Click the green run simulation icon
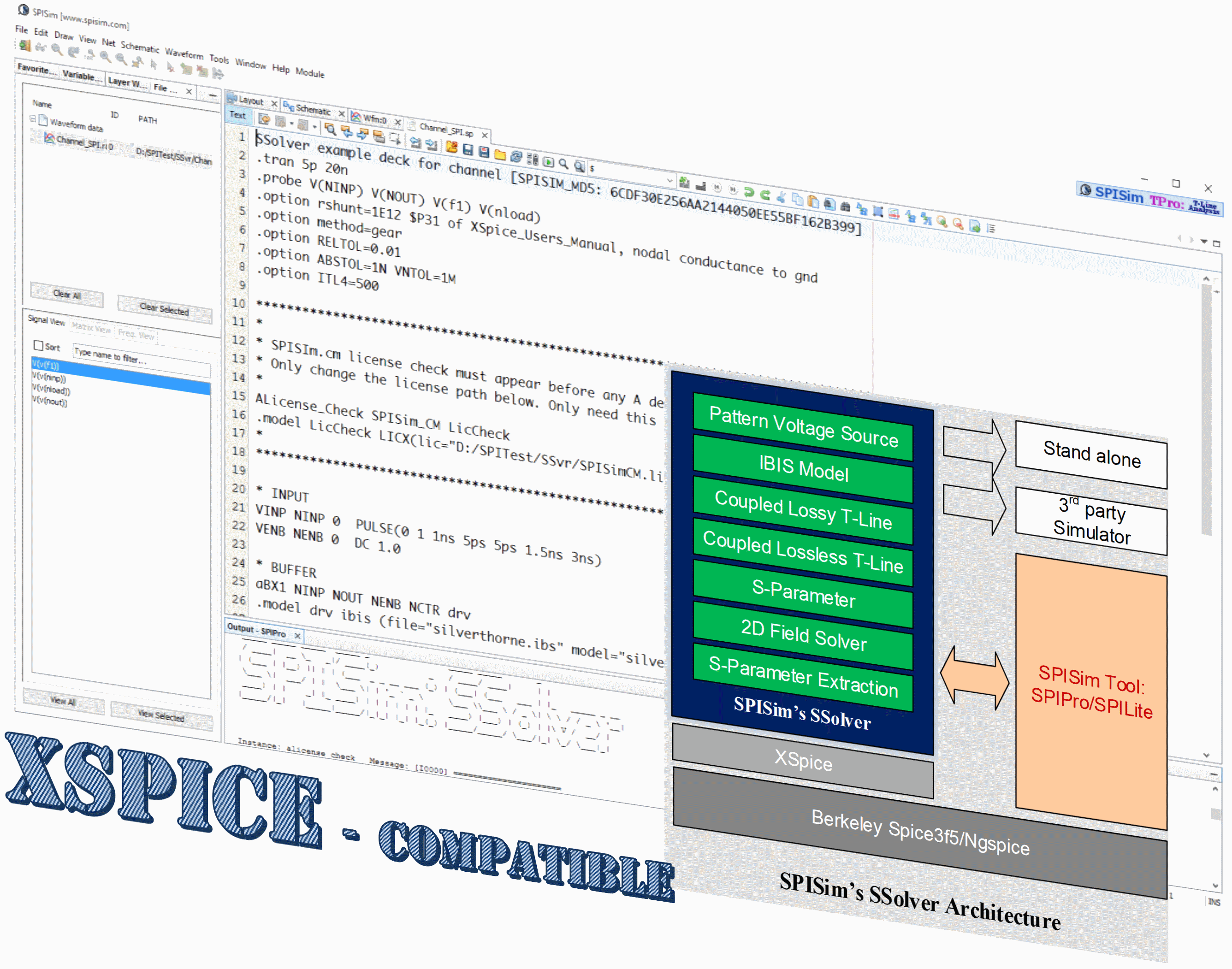Viewport: 1232px width, 969px height. coord(548,162)
